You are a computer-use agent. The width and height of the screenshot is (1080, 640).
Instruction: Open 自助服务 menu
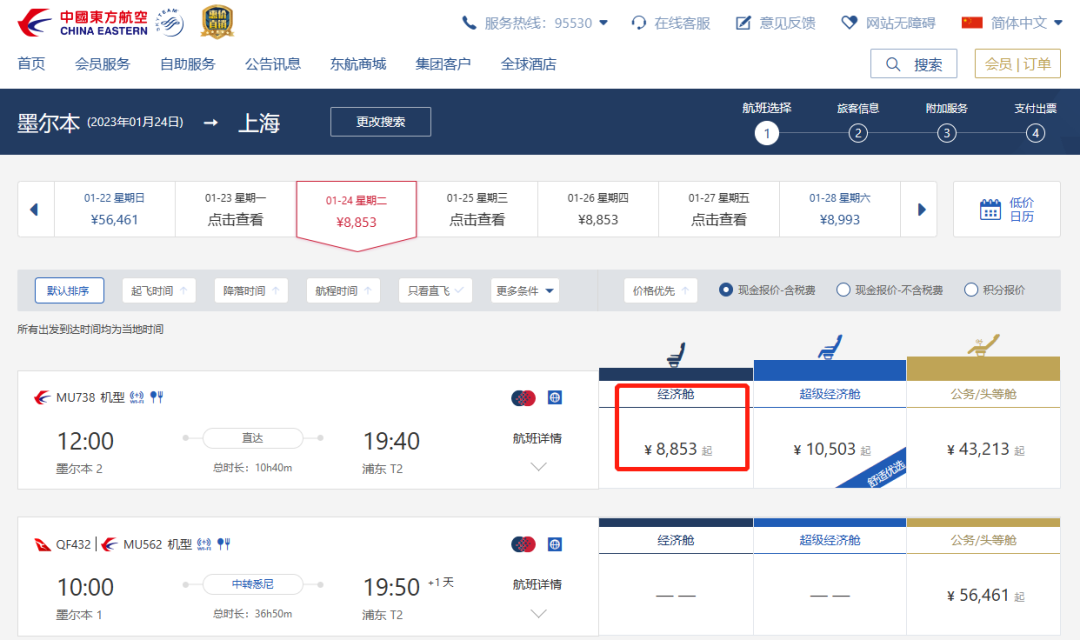point(187,64)
